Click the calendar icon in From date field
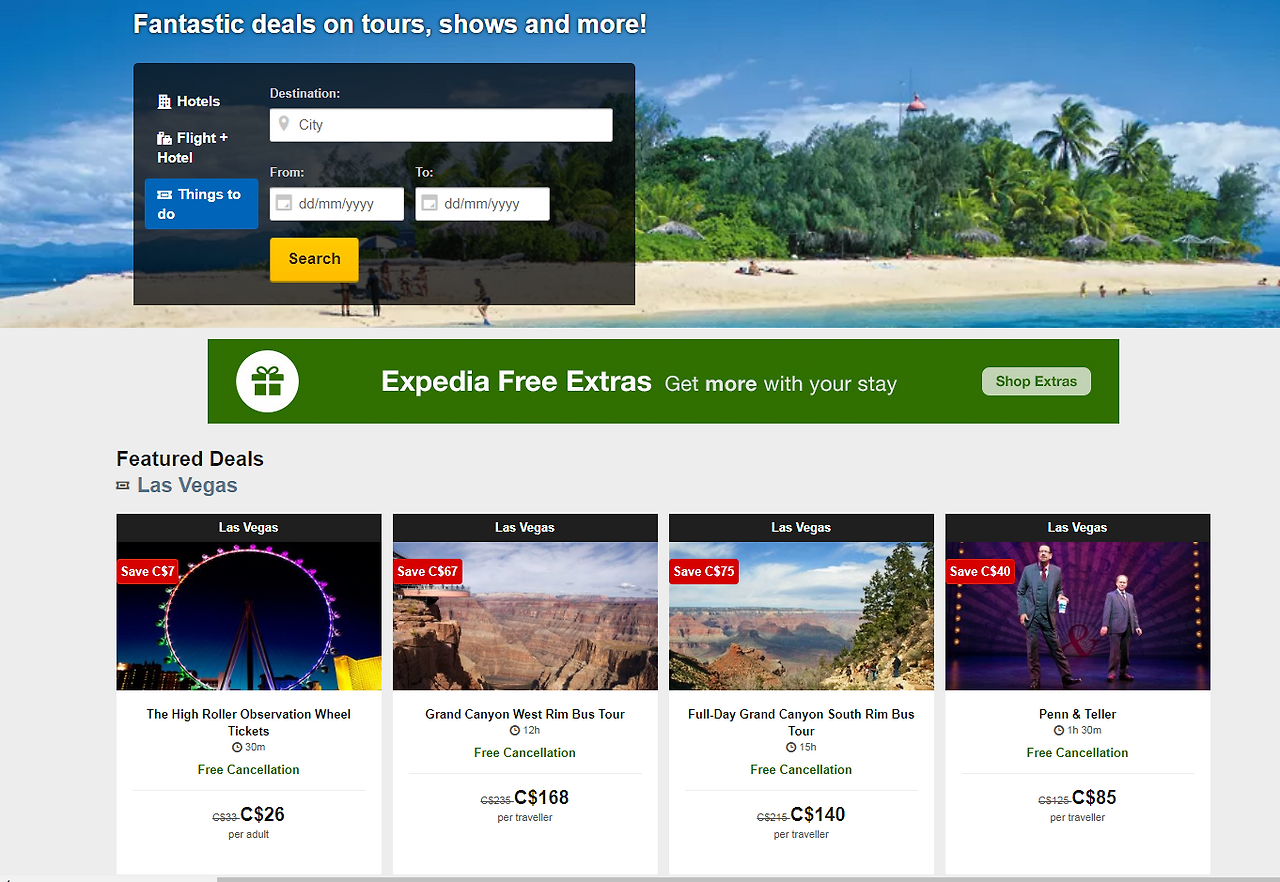The height and width of the screenshot is (882, 1280). click(x=284, y=203)
